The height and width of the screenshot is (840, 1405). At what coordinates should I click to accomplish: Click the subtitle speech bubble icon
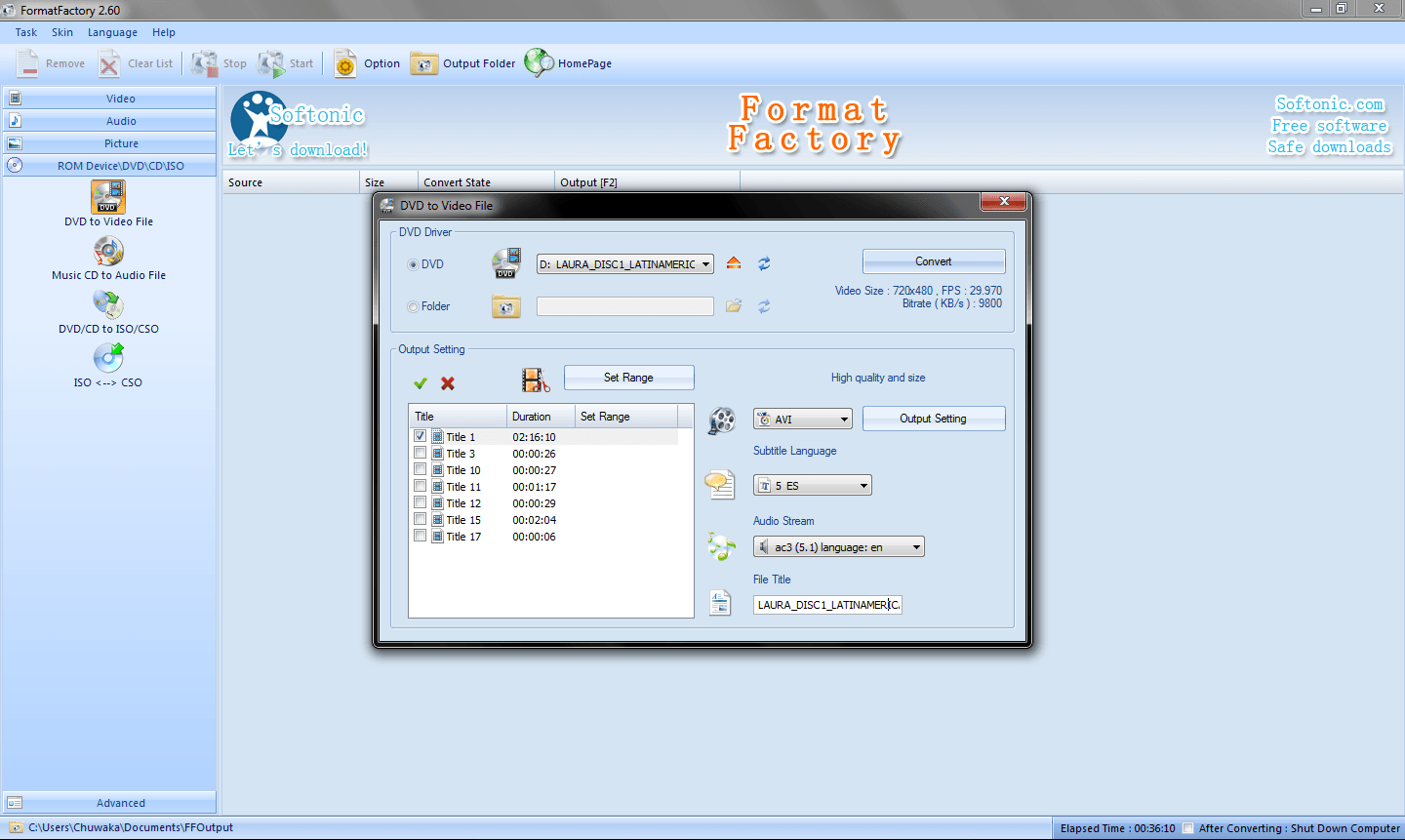tap(720, 484)
